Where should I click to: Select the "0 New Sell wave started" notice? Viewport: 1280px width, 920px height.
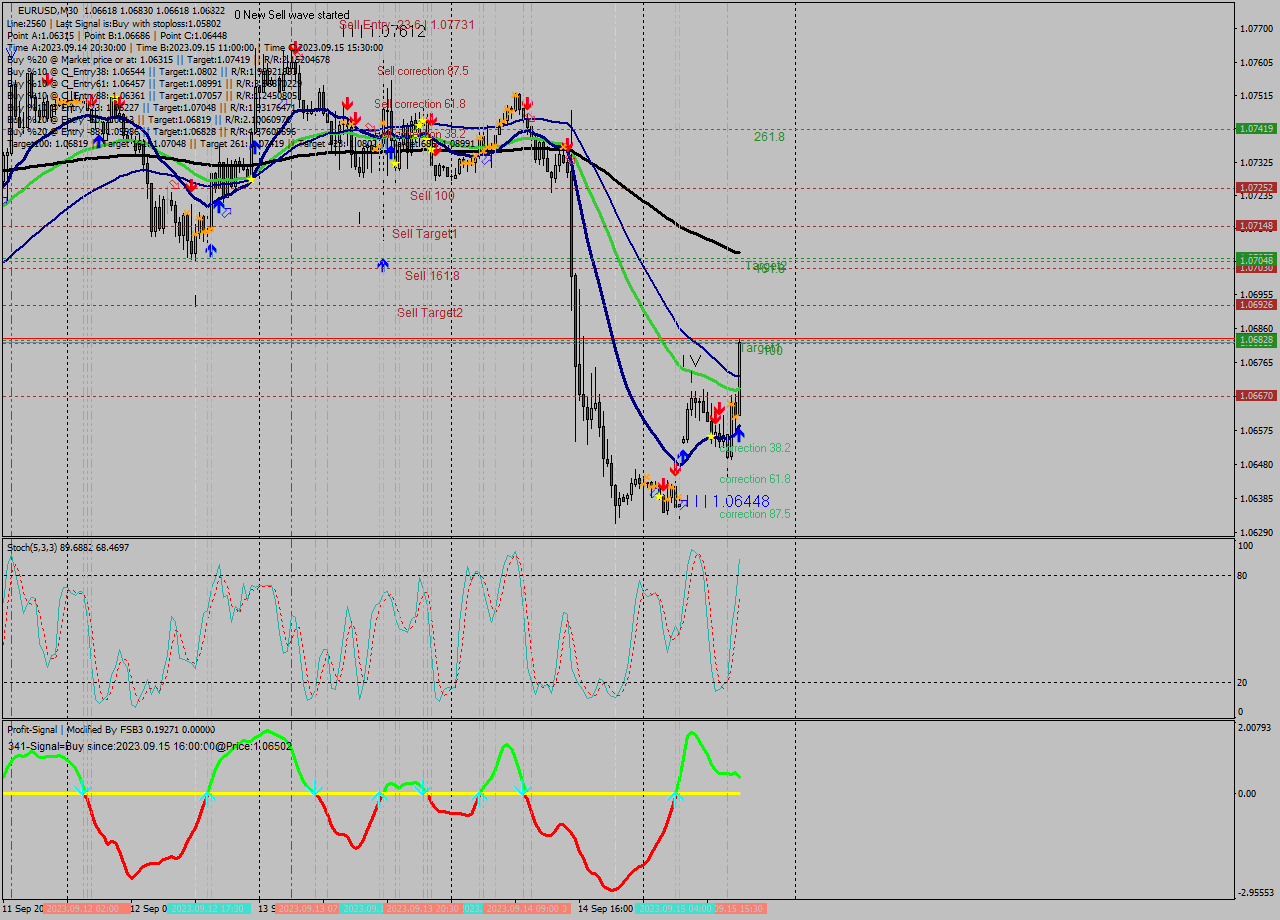point(289,16)
